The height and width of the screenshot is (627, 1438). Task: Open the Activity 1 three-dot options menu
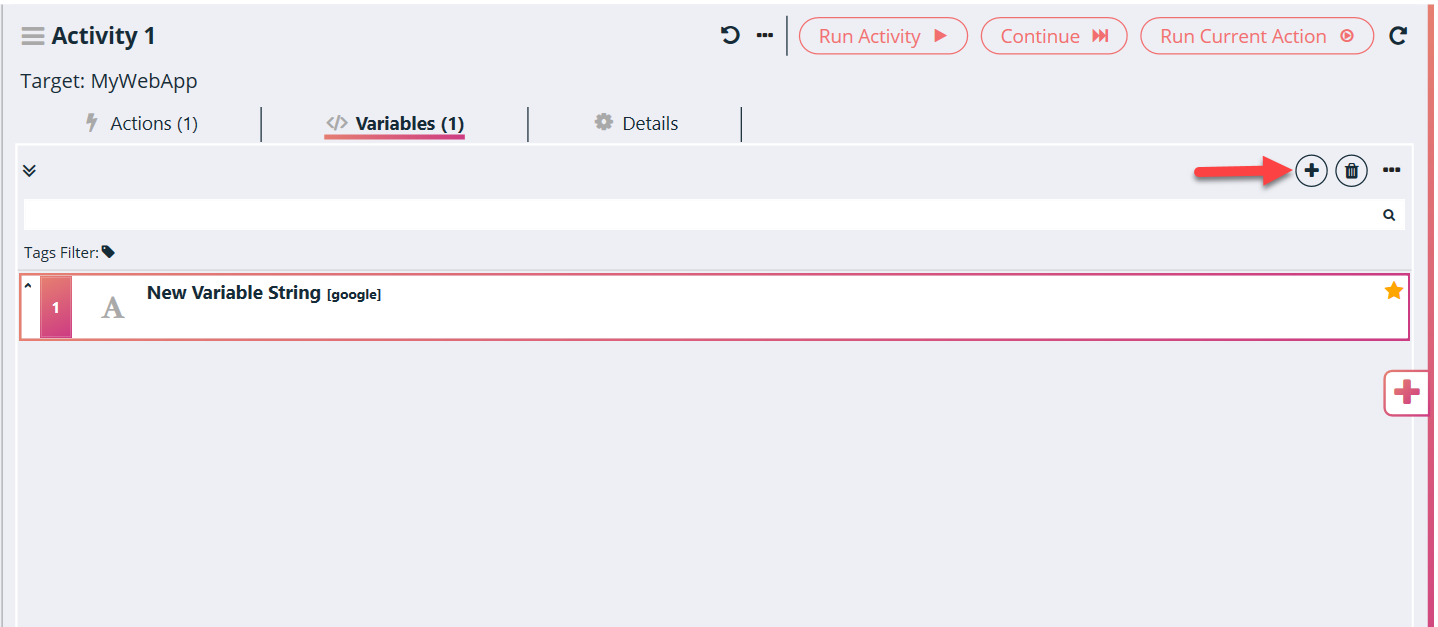764,36
